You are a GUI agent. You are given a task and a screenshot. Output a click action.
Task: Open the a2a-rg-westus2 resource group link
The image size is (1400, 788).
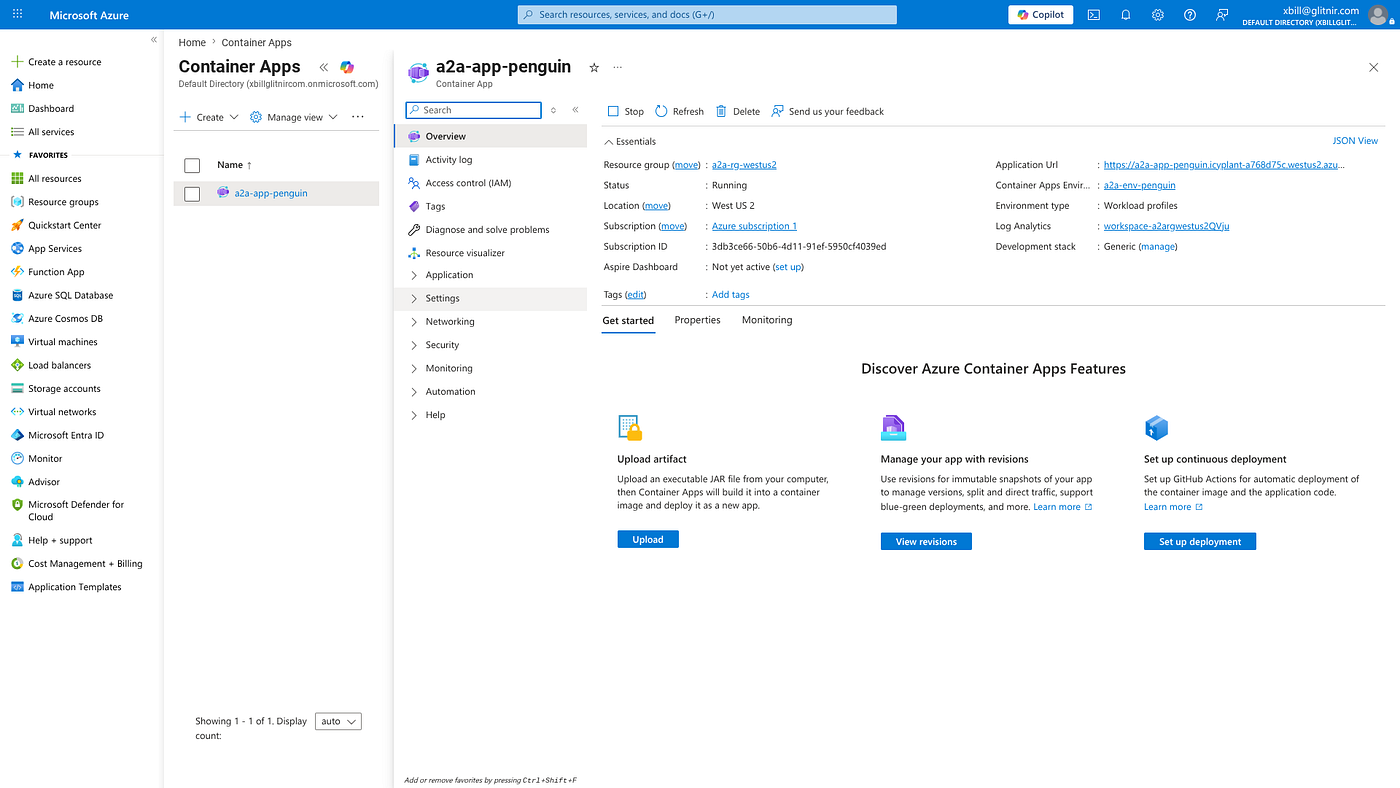click(744, 165)
